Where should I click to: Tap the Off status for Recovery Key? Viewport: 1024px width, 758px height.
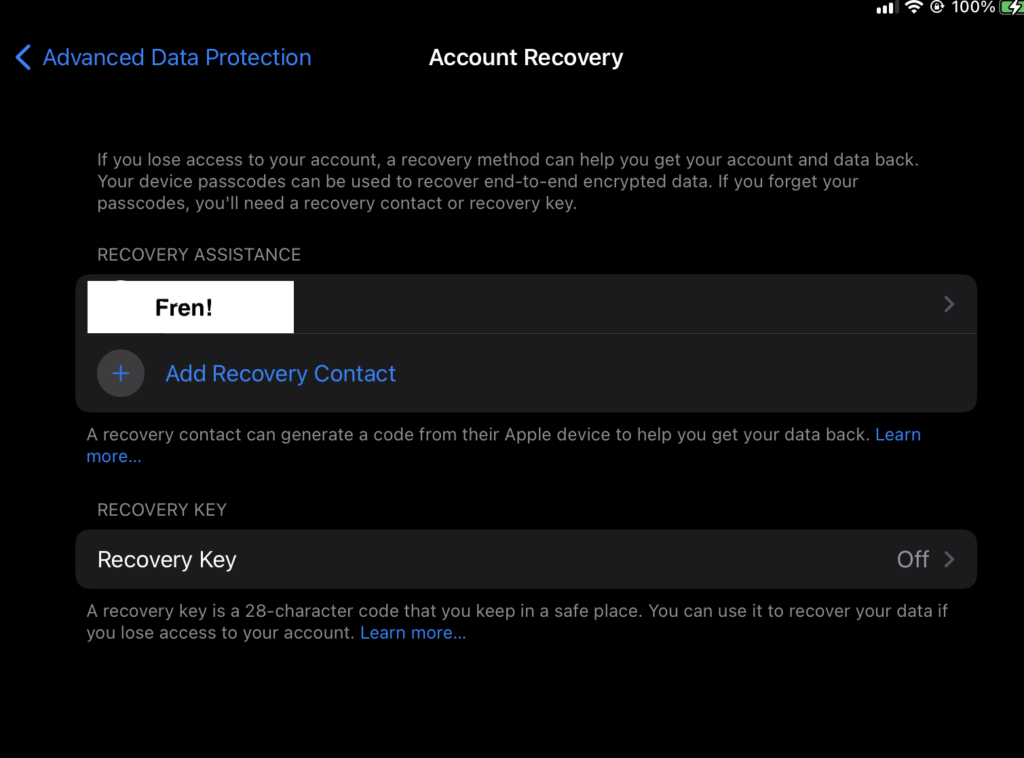coord(912,560)
